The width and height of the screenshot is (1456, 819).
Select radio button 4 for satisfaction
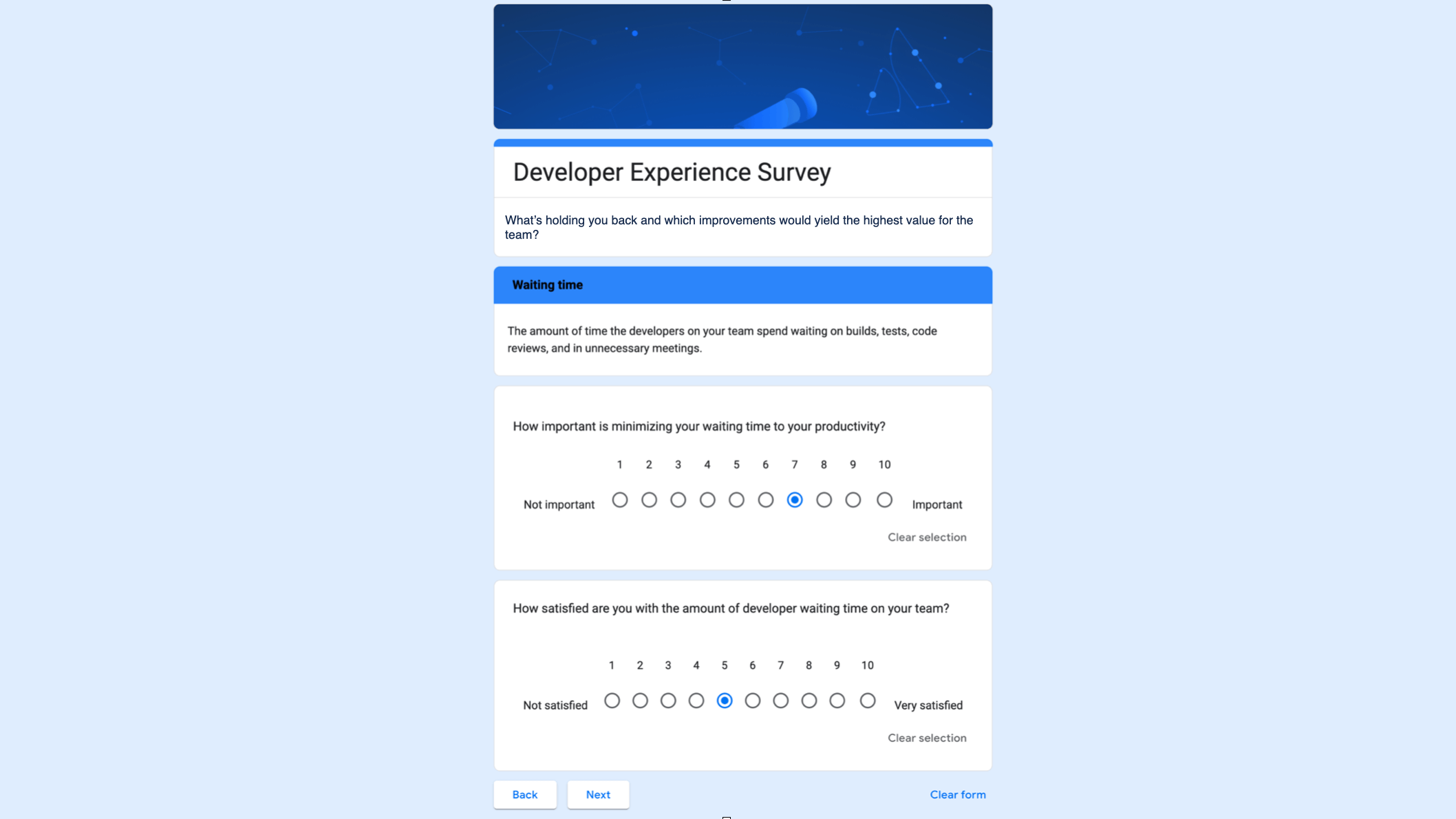(696, 700)
